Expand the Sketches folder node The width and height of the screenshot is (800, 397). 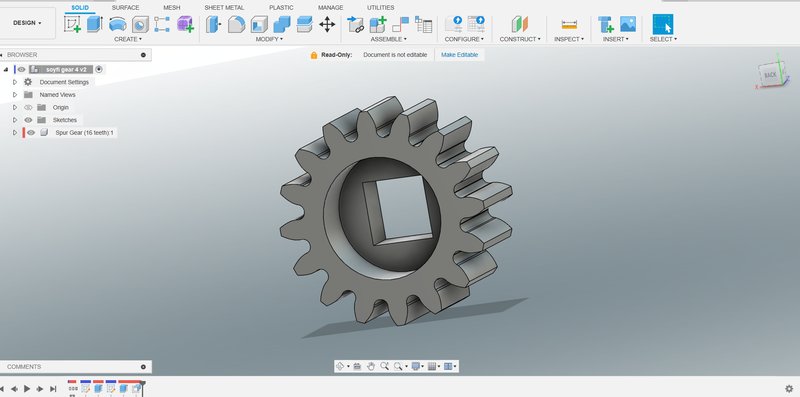click(15, 120)
